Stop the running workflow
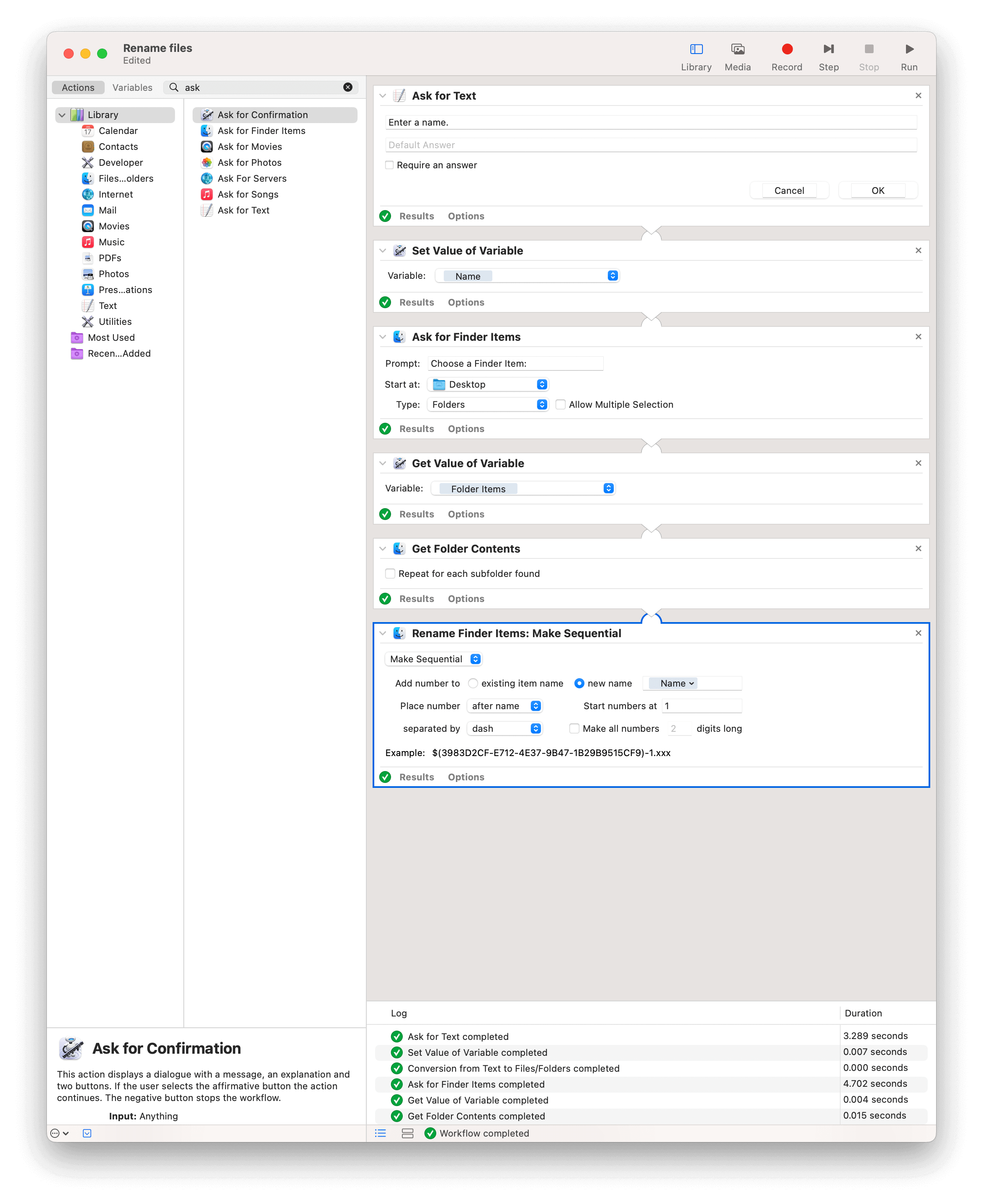The image size is (983, 1204). click(869, 57)
